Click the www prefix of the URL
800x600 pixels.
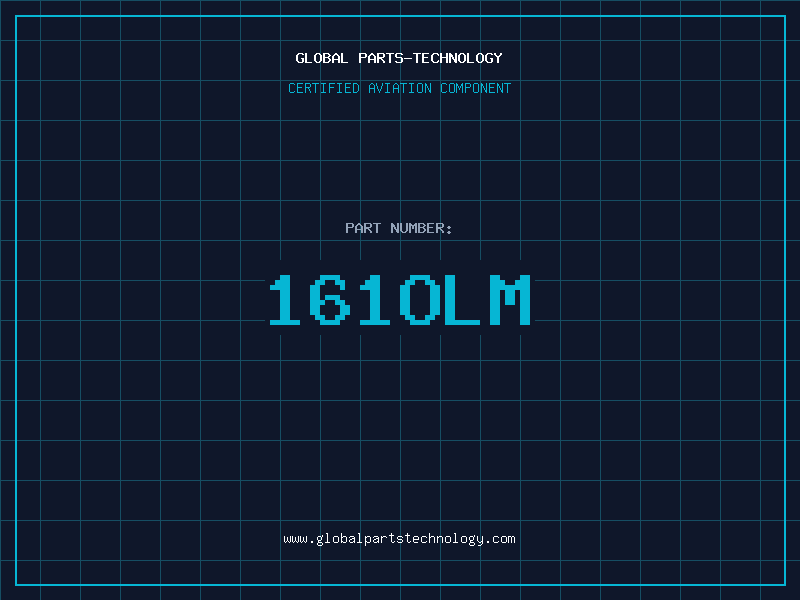pos(295,539)
